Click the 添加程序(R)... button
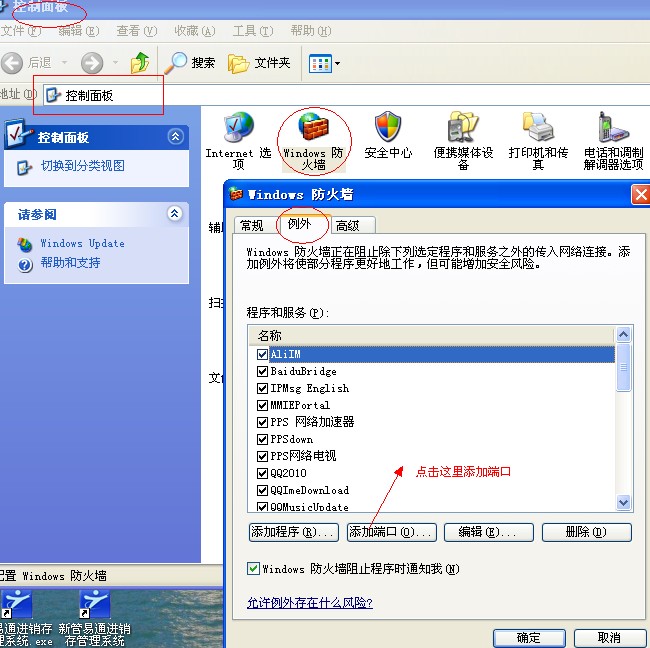Screen dimensions: 650x648 click(293, 532)
